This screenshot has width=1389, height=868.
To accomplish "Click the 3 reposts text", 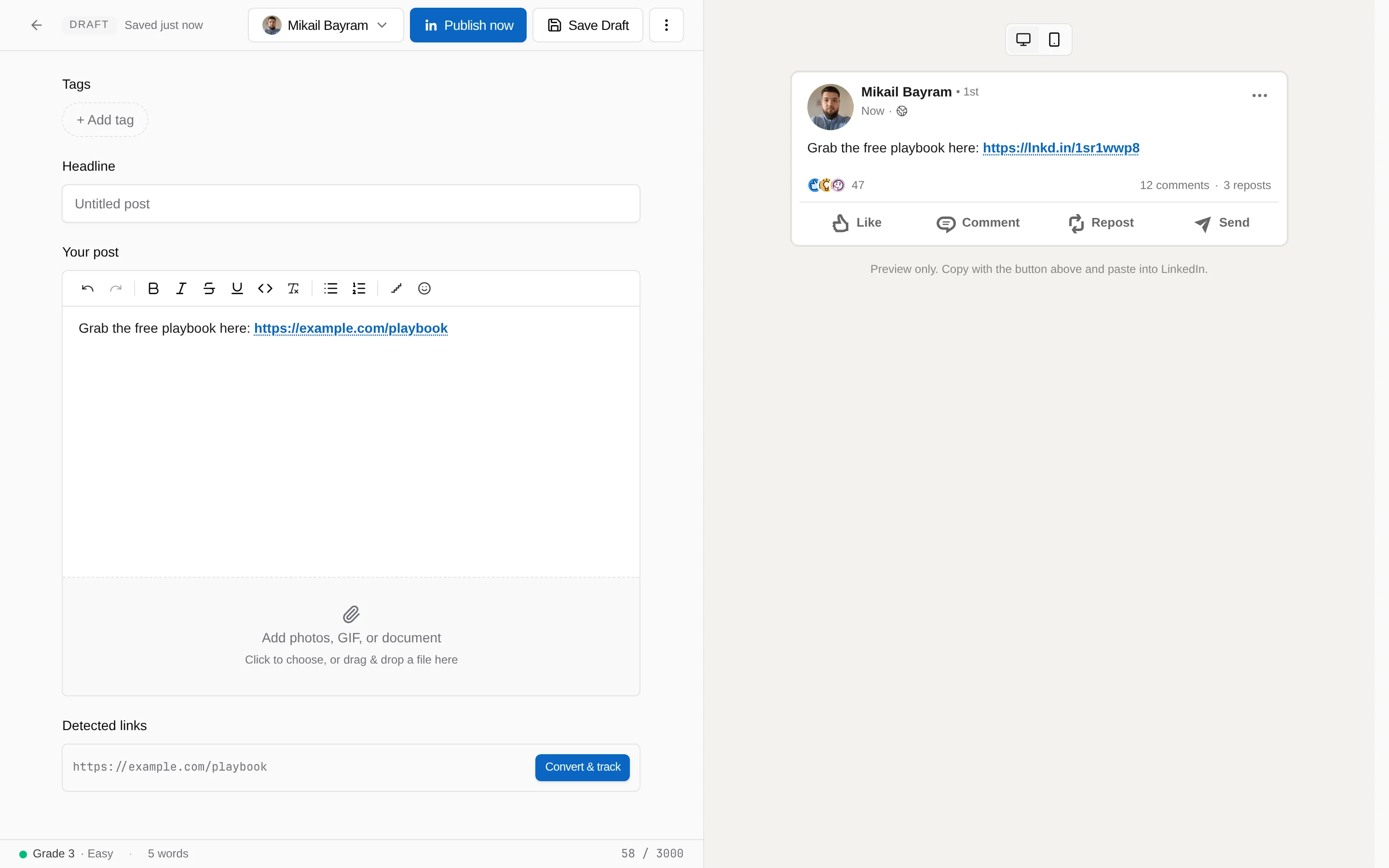I will tap(1247, 186).
